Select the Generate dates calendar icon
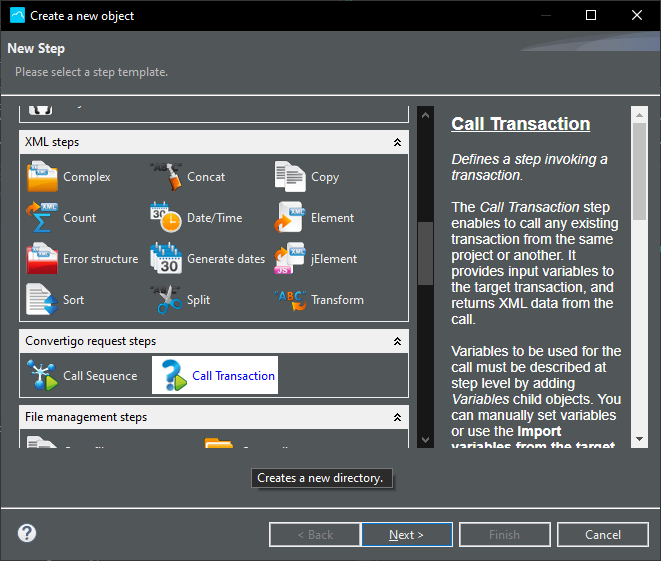The image size is (661, 561). point(166,258)
